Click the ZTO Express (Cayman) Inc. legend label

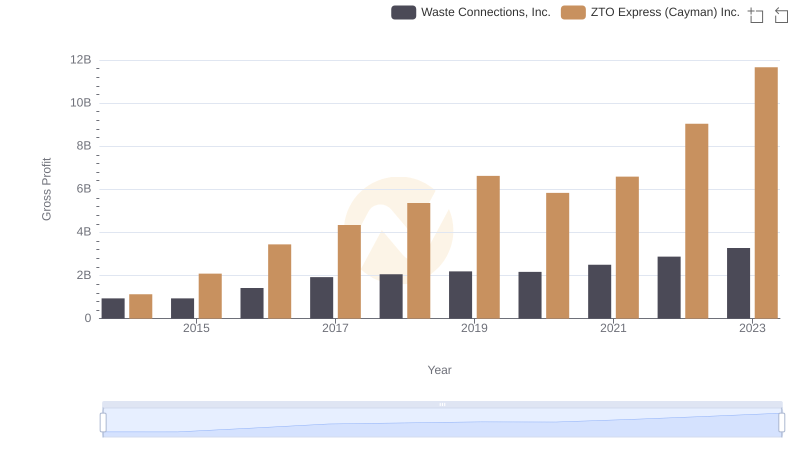click(x=665, y=12)
